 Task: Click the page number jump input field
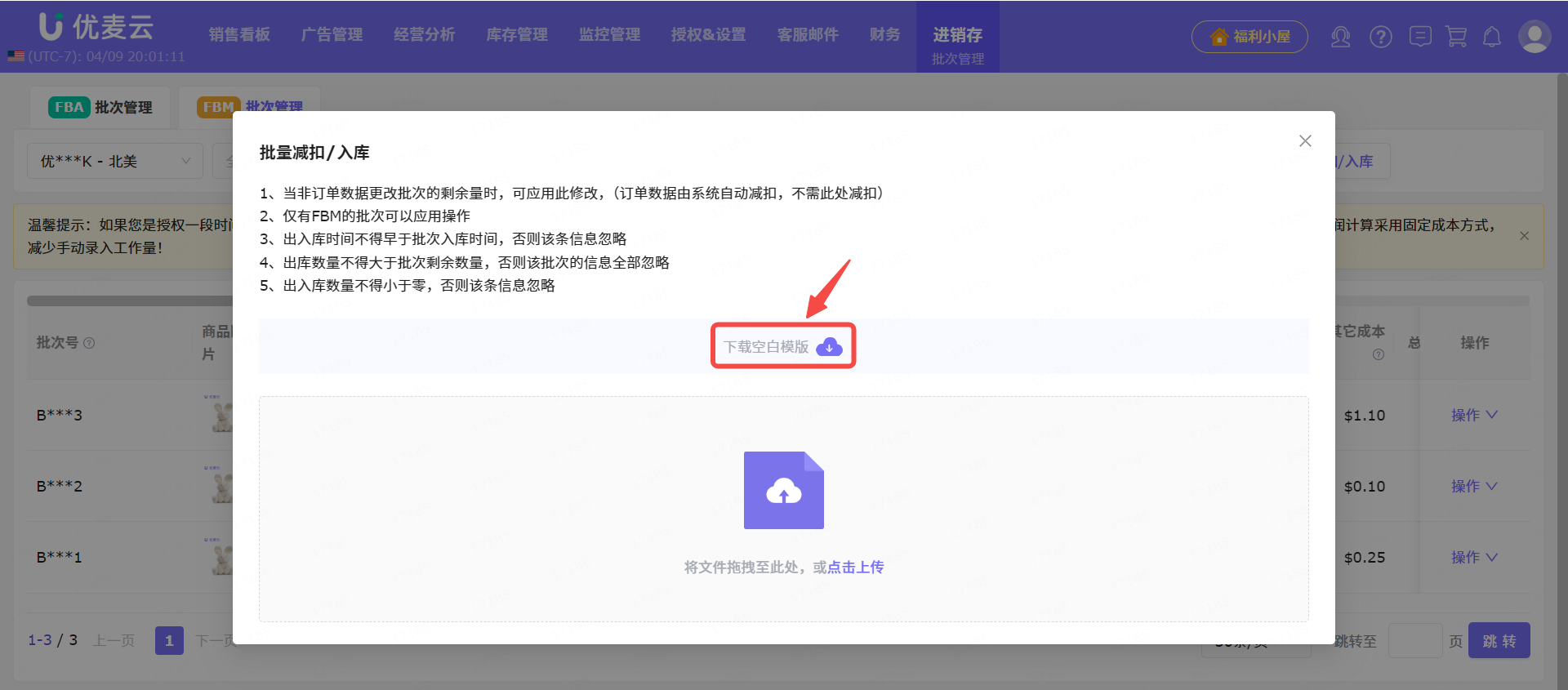[1415, 641]
